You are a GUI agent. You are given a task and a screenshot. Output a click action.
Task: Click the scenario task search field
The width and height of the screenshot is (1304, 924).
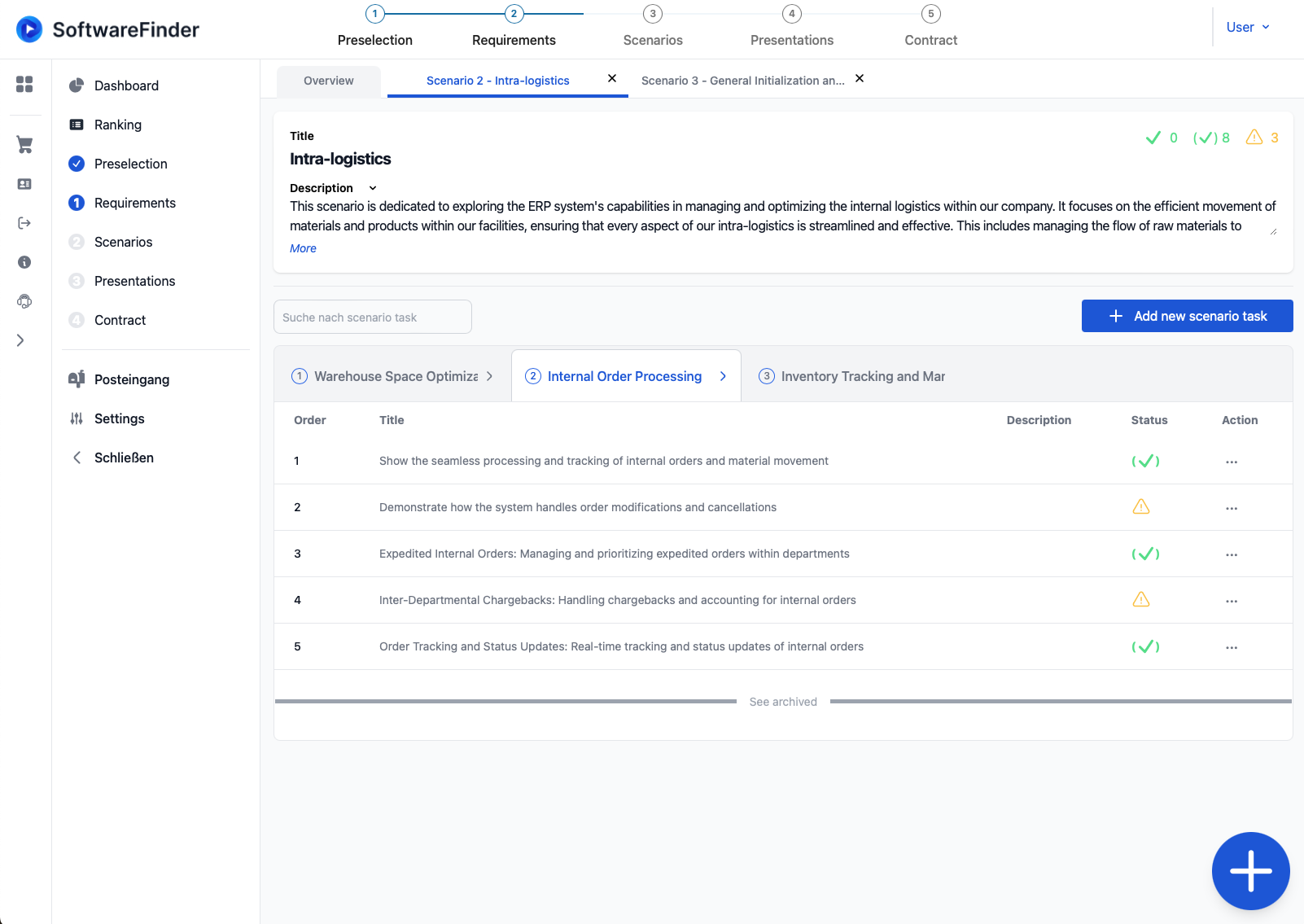(x=372, y=317)
